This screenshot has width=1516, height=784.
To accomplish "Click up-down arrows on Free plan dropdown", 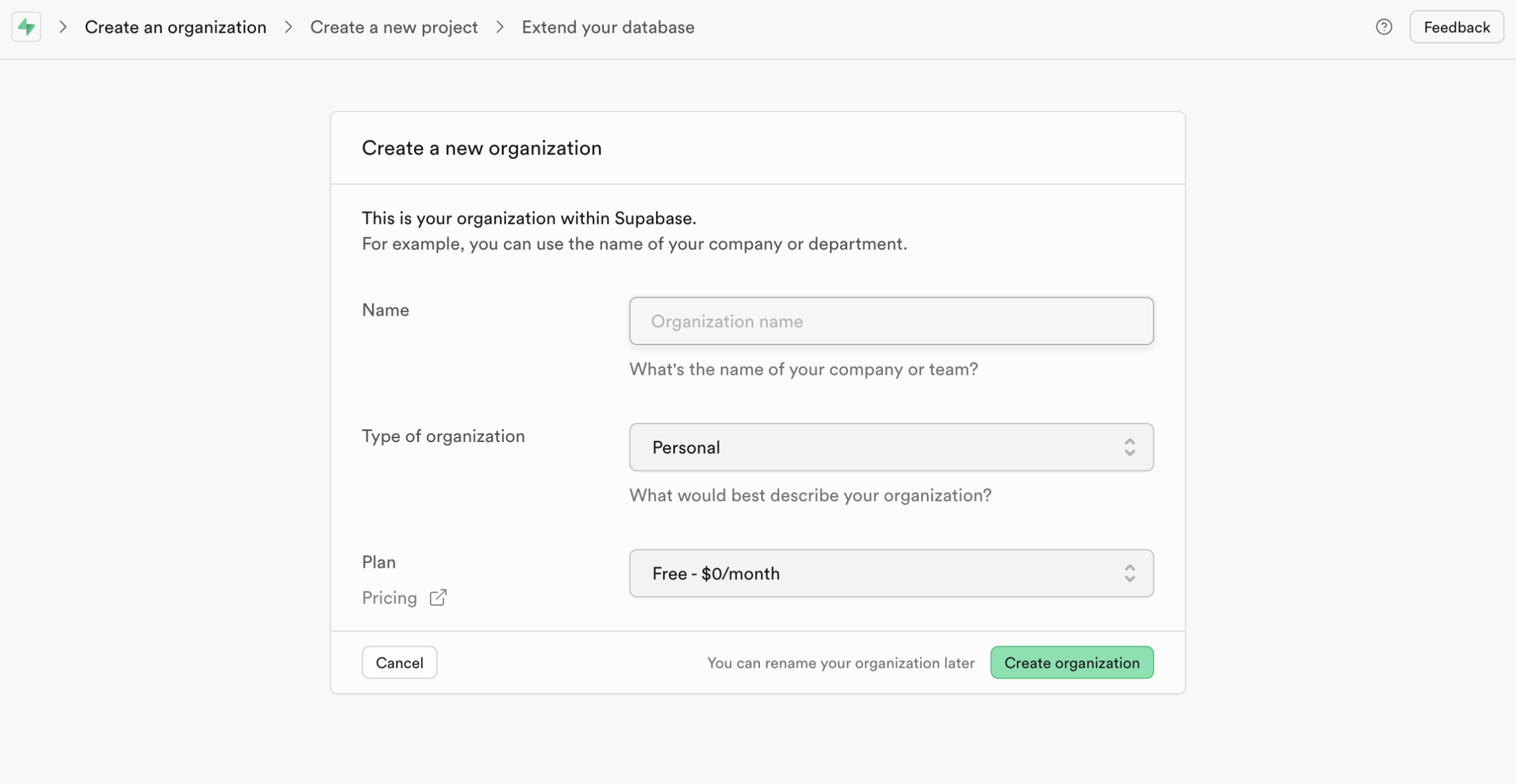I will (x=1130, y=573).
